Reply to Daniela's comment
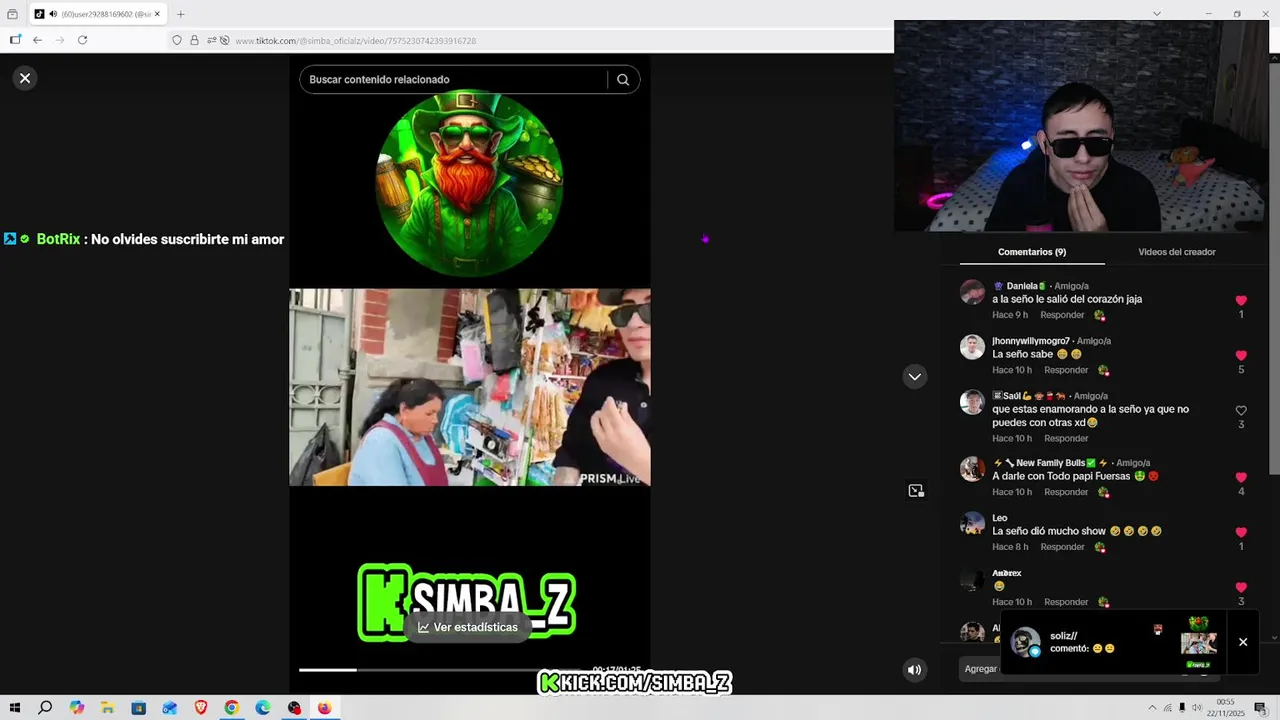The height and width of the screenshot is (720, 1280). [1062, 315]
